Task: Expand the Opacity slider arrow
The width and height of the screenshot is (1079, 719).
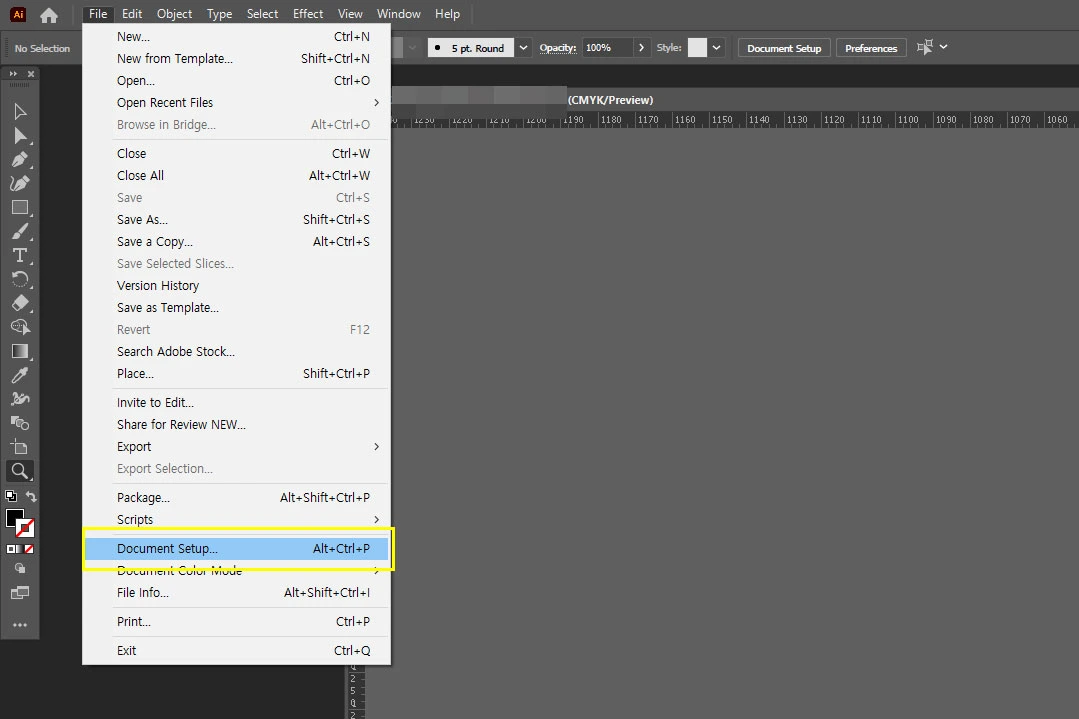Action: [641, 47]
